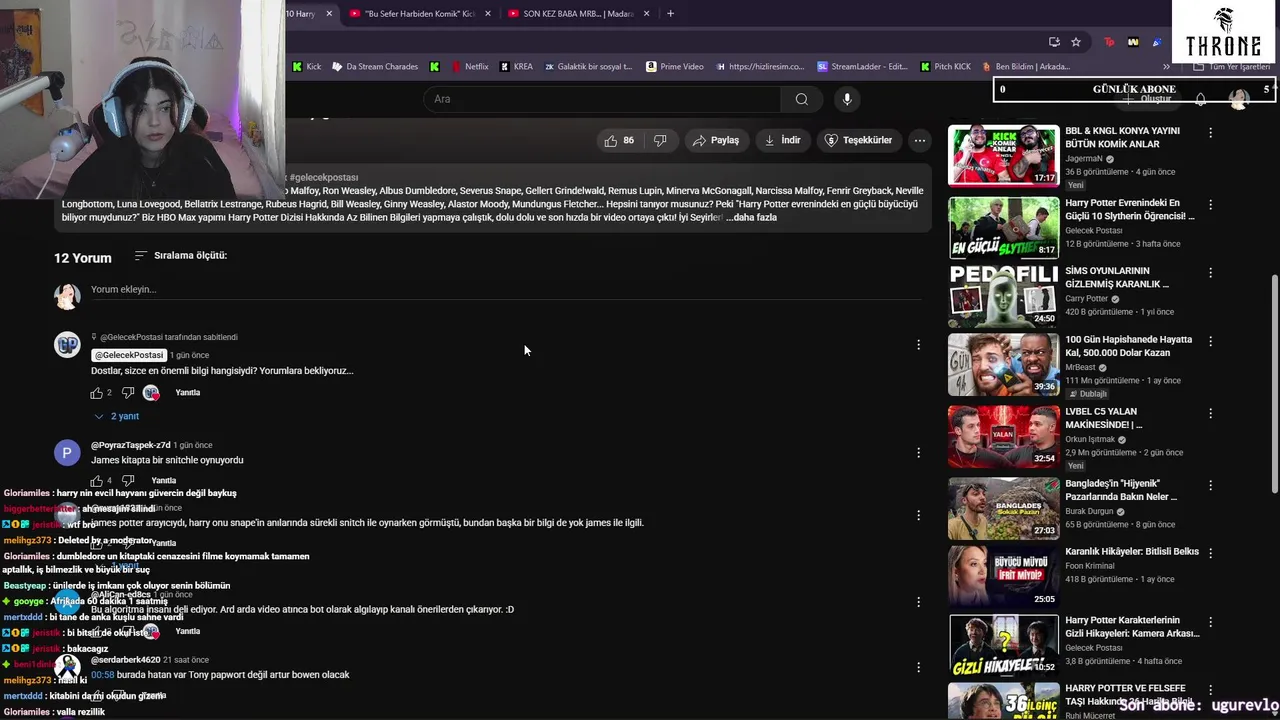Dislike the pinned GelecekPostasi comment
1280x720 pixels.
[127, 393]
